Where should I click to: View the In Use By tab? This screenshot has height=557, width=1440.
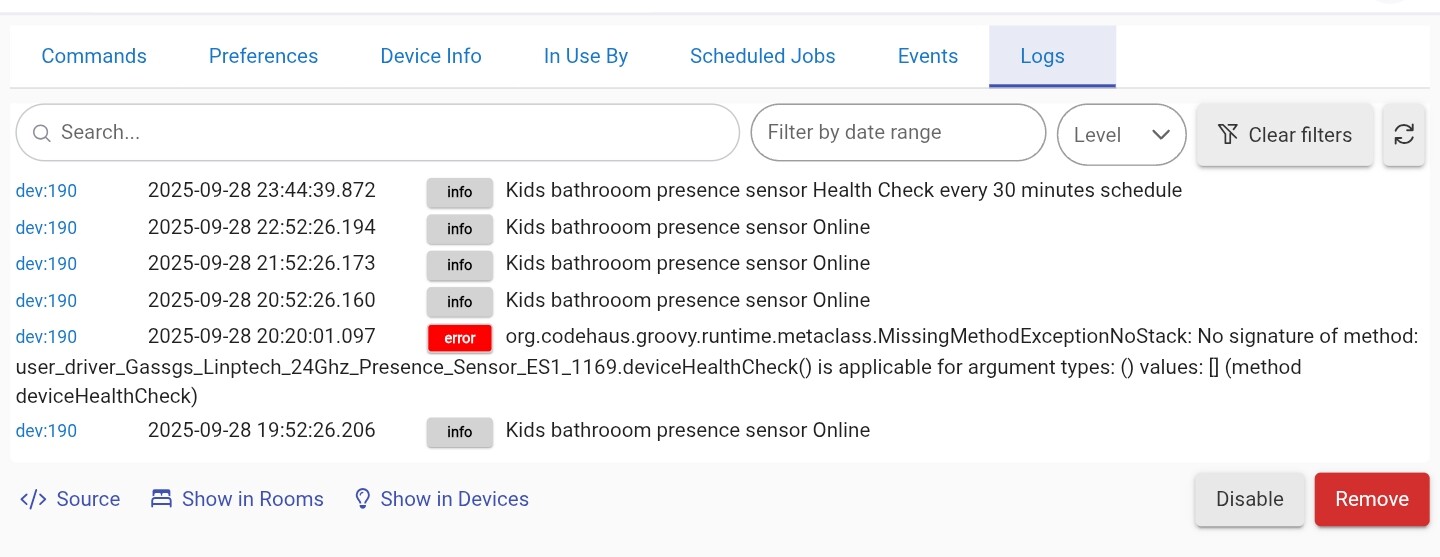[586, 56]
